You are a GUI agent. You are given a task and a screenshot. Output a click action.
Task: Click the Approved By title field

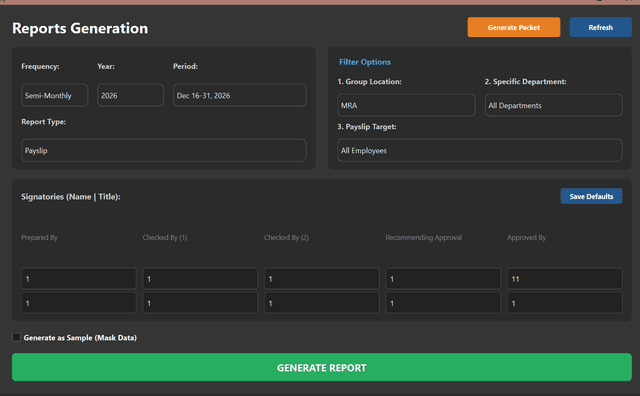pyautogui.click(x=564, y=303)
